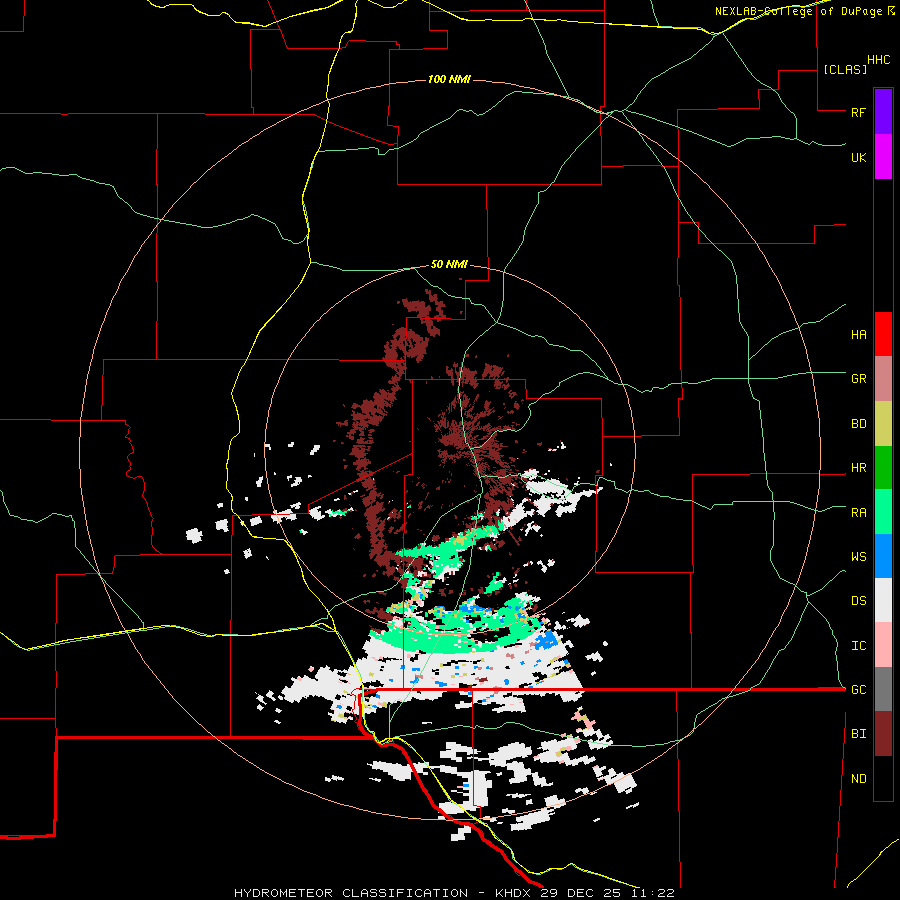This screenshot has height=900, width=900.
Task: Click the BD yellow legend swatch
Action: click(883, 424)
